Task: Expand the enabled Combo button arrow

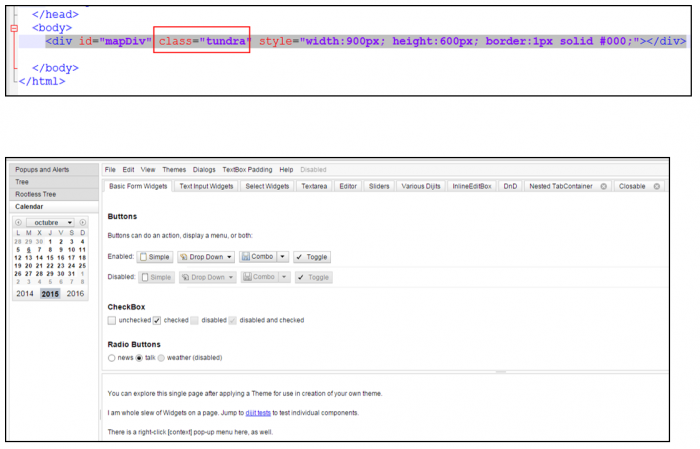Action: tap(284, 257)
